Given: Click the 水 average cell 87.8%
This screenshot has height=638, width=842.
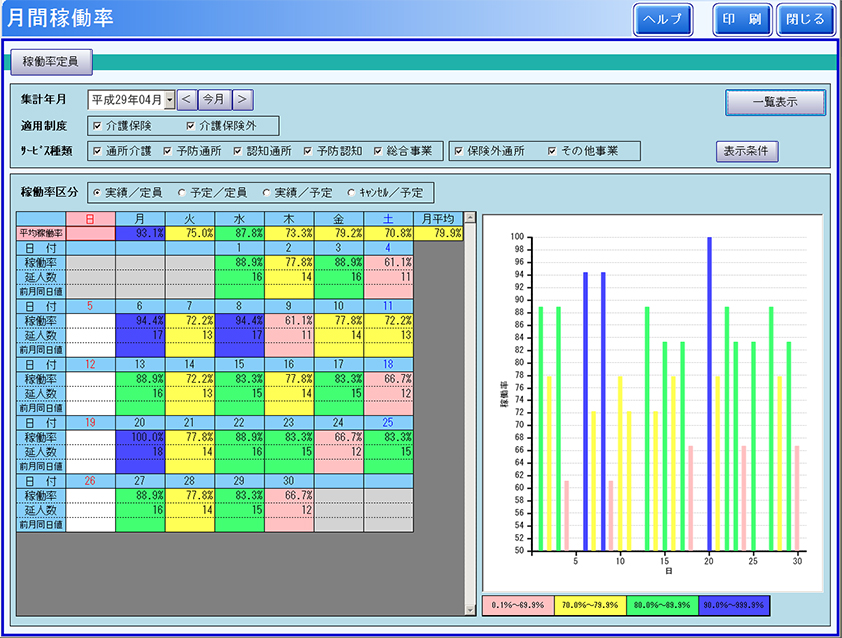Looking at the screenshot, I should point(239,233).
